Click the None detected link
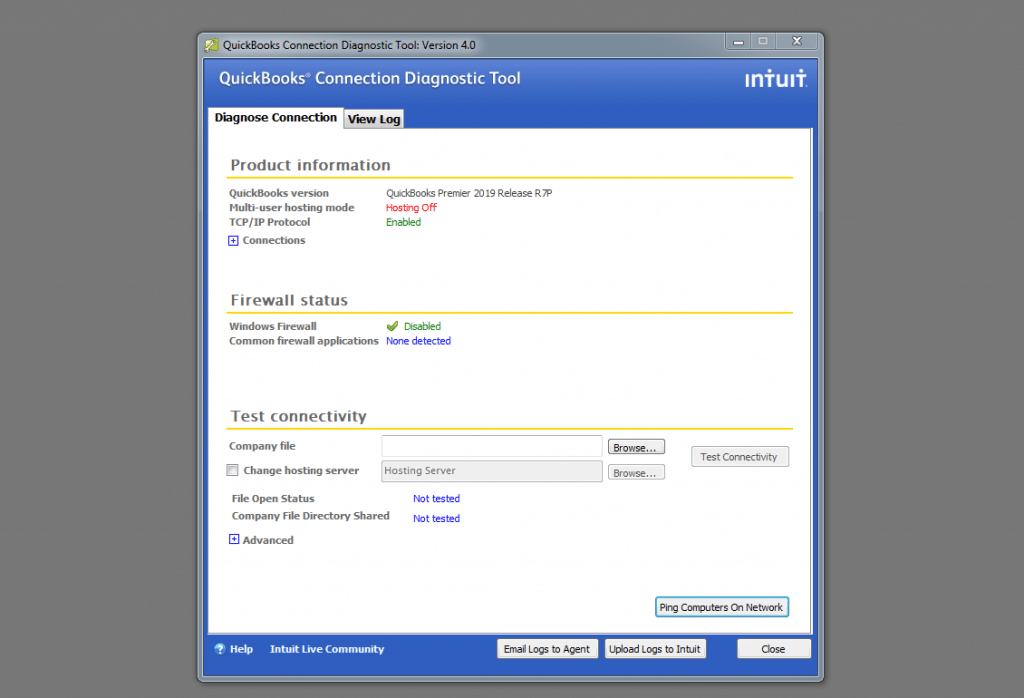 pyautogui.click(x=418, y=341)
